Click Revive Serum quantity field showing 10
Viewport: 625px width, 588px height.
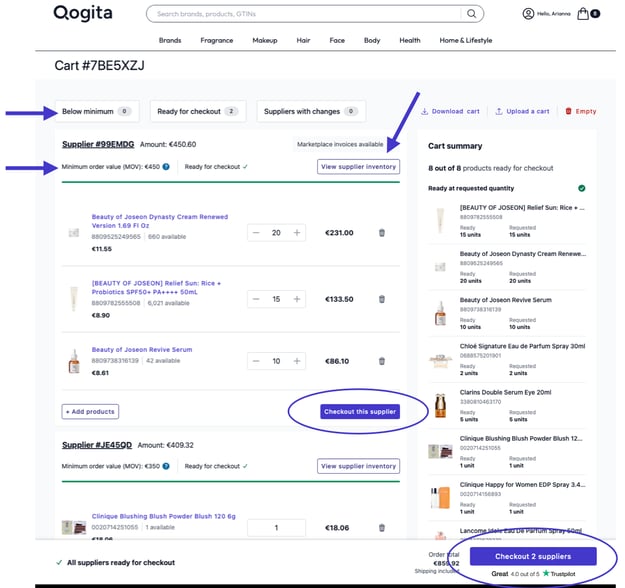tap(276, 361)
